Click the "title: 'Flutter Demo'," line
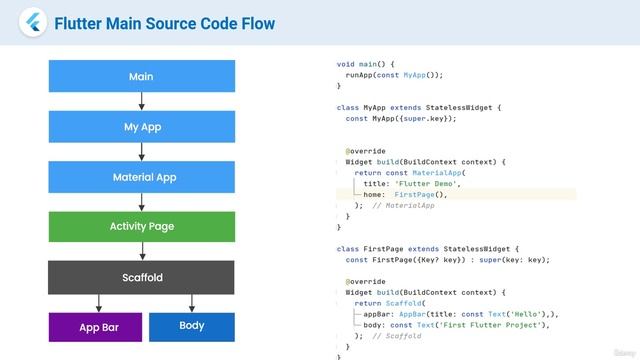640x360 pixels. (x=412, y=184)
